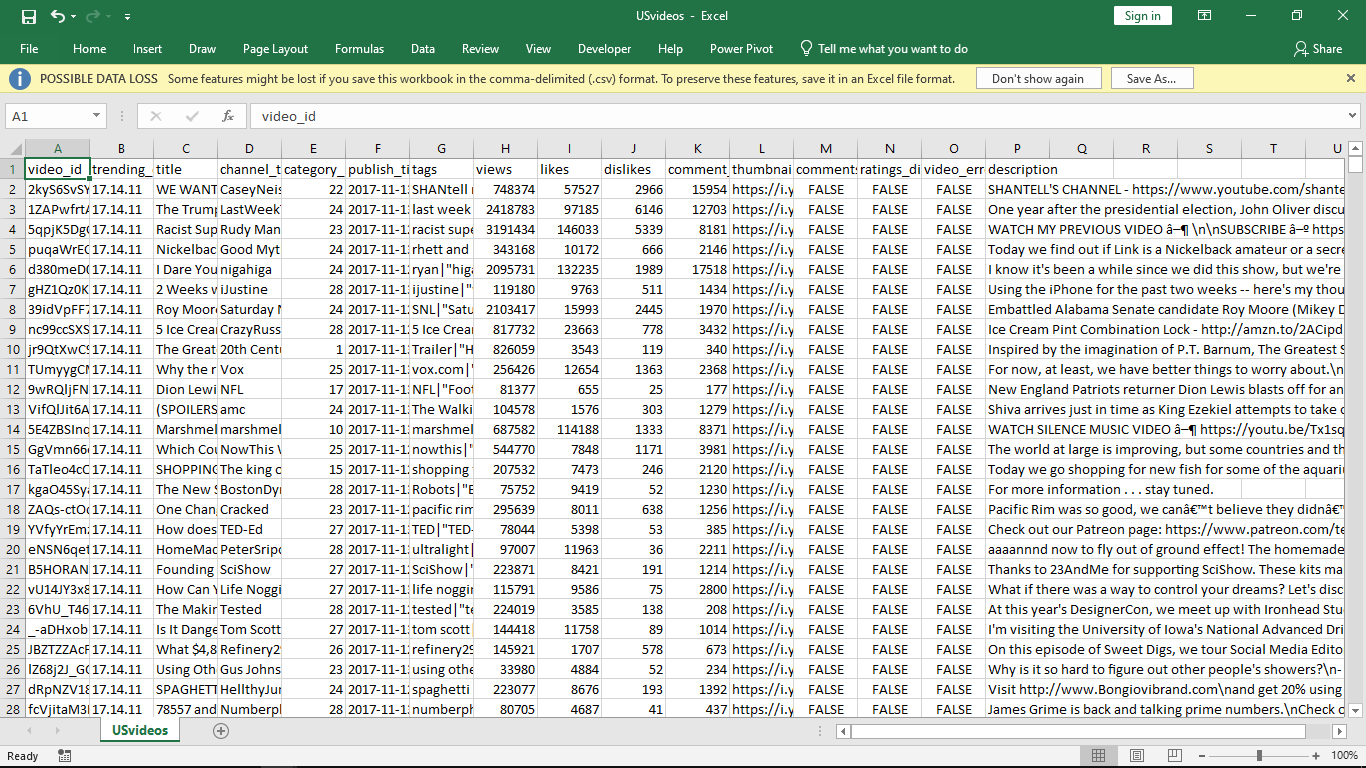Image resolution: width=1366 pixels, height=768 pixels.
Task: Click Save As... in the warning bar
Action: click(1151, 79)
